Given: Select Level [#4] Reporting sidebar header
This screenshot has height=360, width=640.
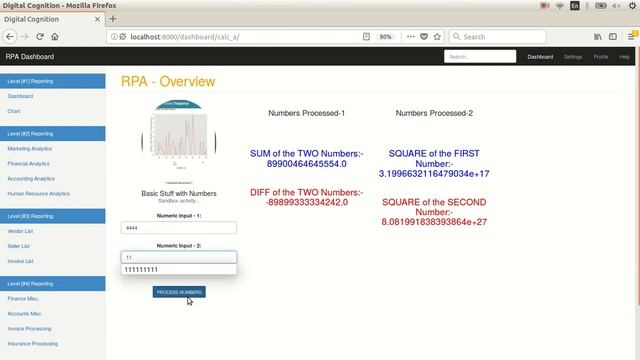Looking at the screenshot, I should click(53, 284).
